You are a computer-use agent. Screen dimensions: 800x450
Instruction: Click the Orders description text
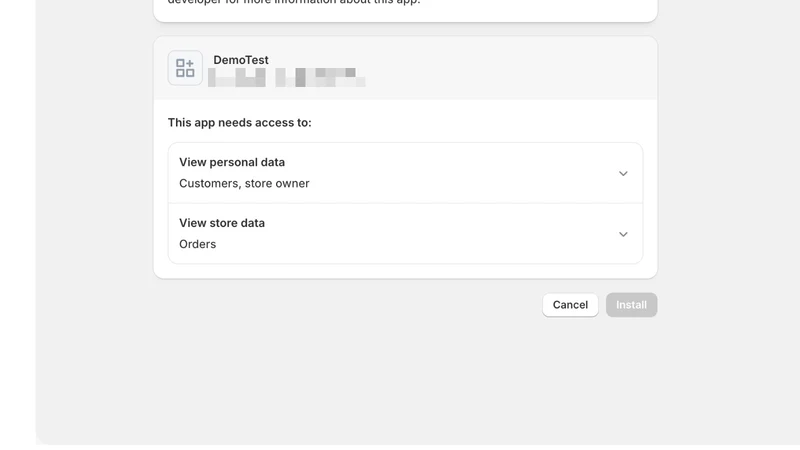[x=197, y=244]
